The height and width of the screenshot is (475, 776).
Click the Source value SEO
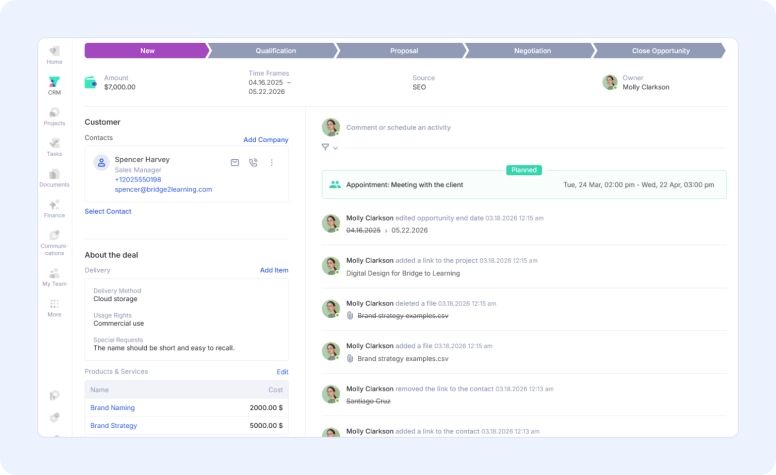[x=419, y=87]
